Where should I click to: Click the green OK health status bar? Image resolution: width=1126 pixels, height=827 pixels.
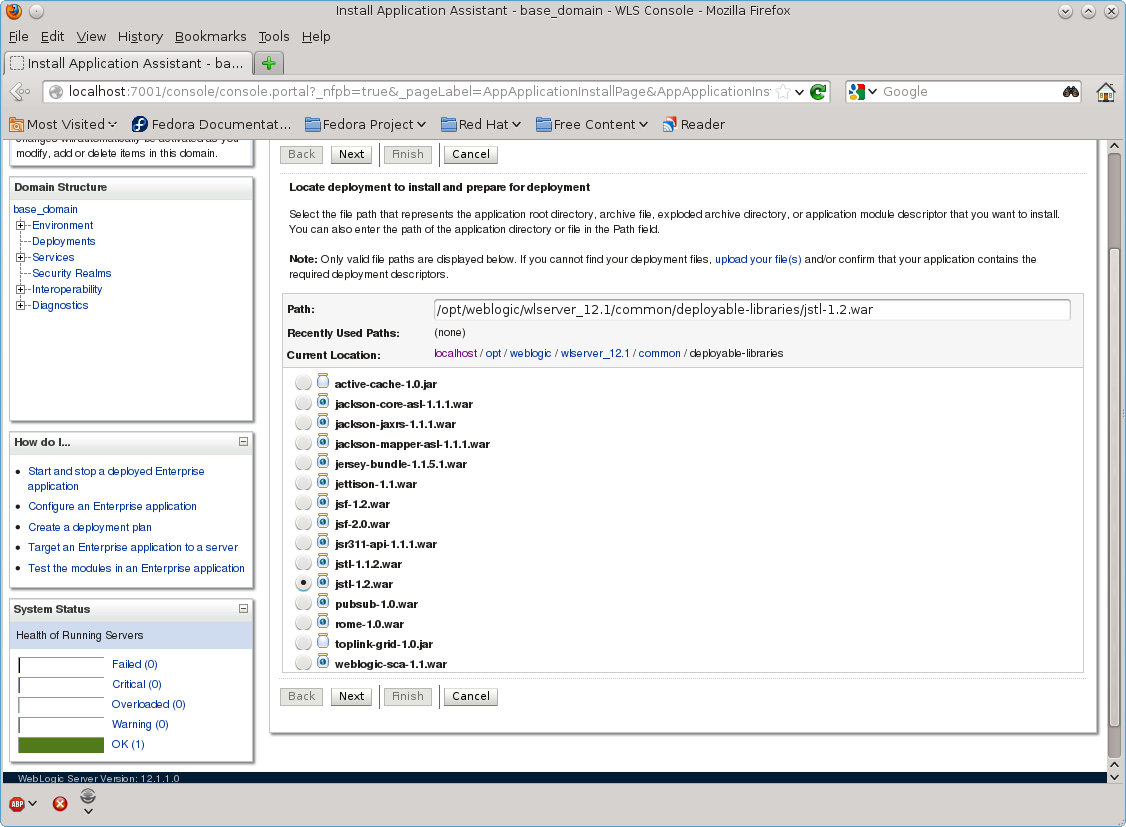60,744
